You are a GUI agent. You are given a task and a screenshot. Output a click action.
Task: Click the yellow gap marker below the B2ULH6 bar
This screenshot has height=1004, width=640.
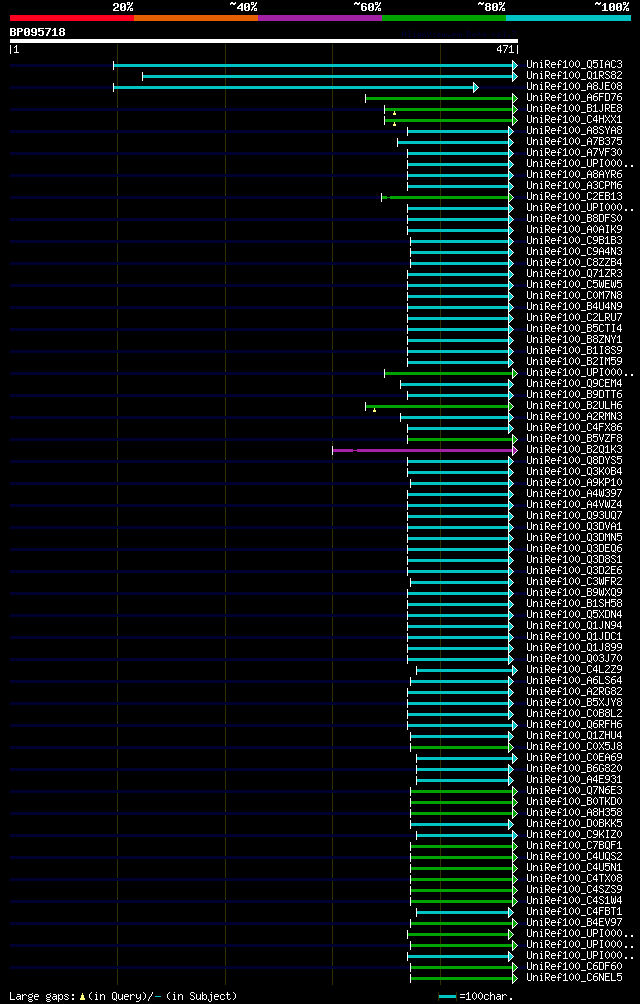[374, 410]
